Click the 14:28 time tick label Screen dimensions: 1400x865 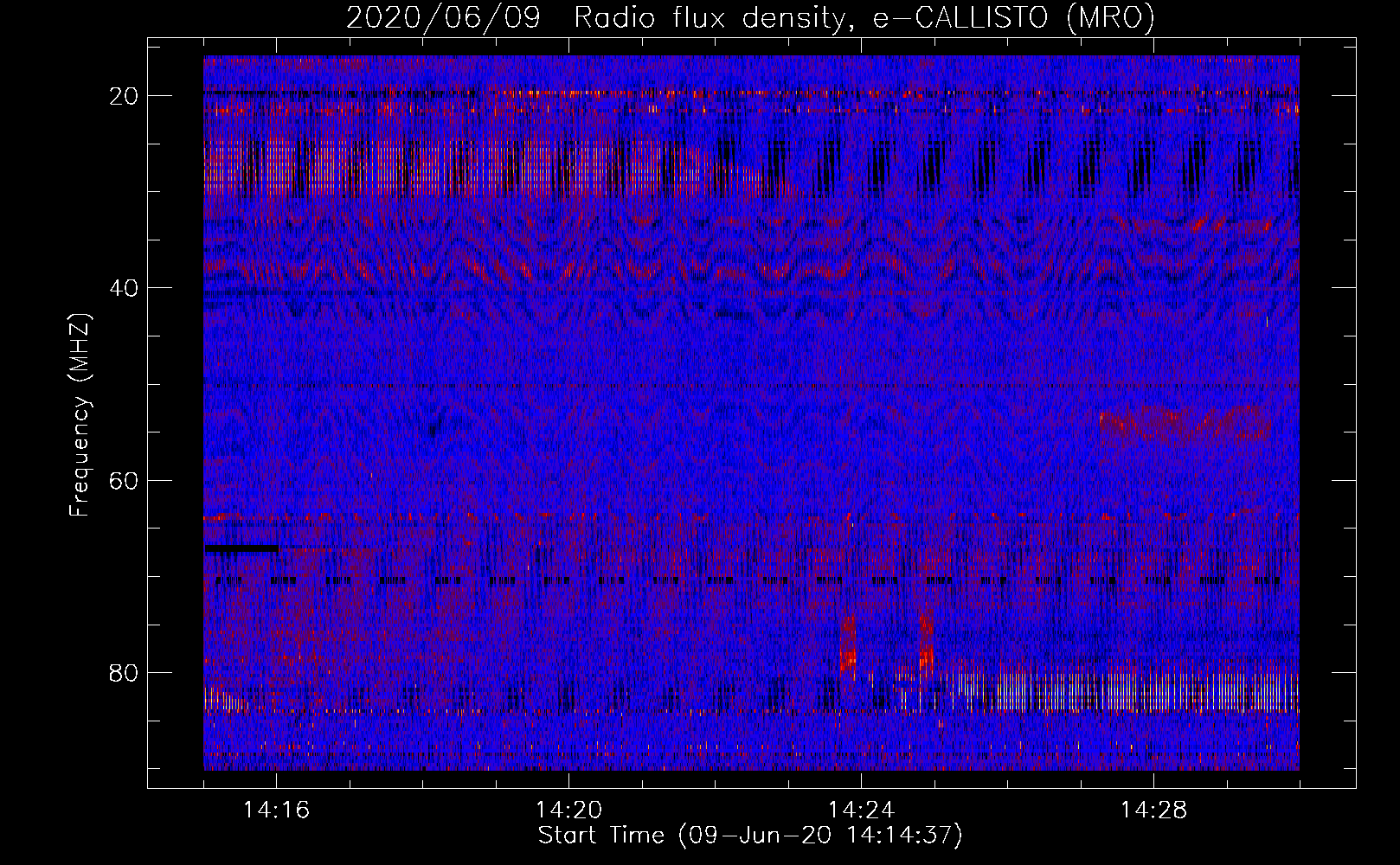pyautogui.click(x=1154, y=811)
